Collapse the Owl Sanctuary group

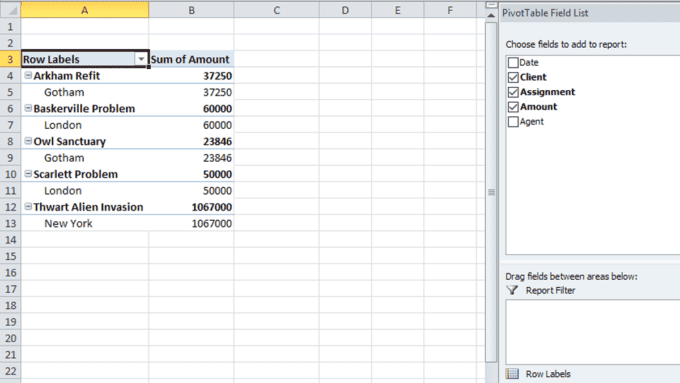coord(28,141)
